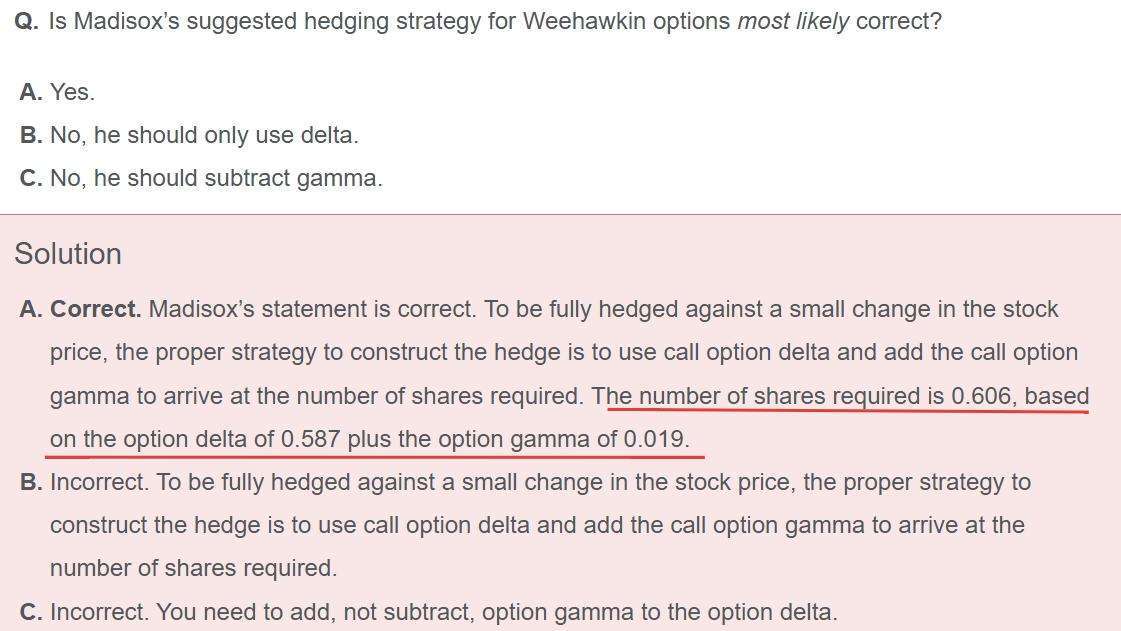This screenshot has height=631, width=1121.
Task: Click the bold "Correct." word in the solution
Action: coord(96,309)
